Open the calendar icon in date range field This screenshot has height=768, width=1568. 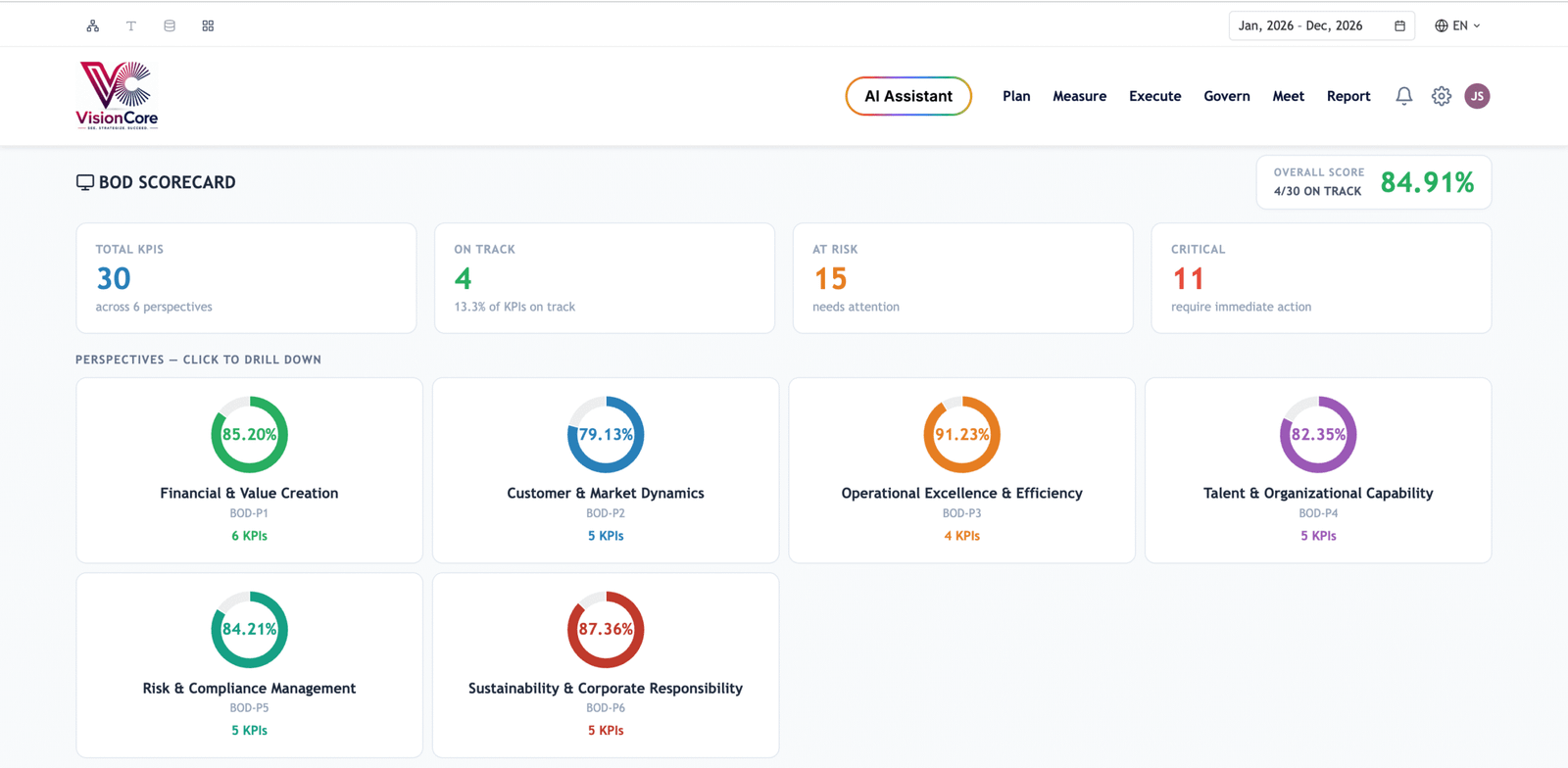(x=1399, y=25)
